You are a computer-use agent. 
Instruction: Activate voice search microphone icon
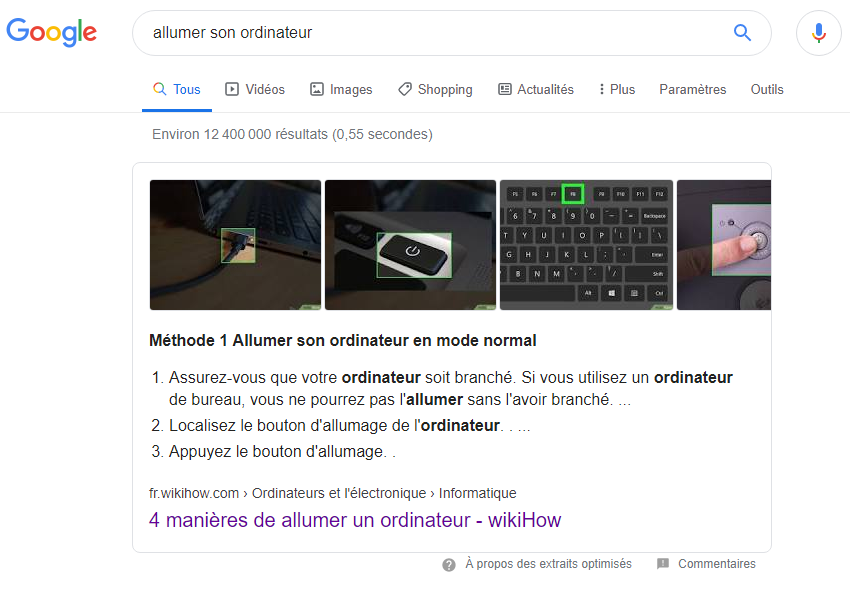(x=819, y=33)
